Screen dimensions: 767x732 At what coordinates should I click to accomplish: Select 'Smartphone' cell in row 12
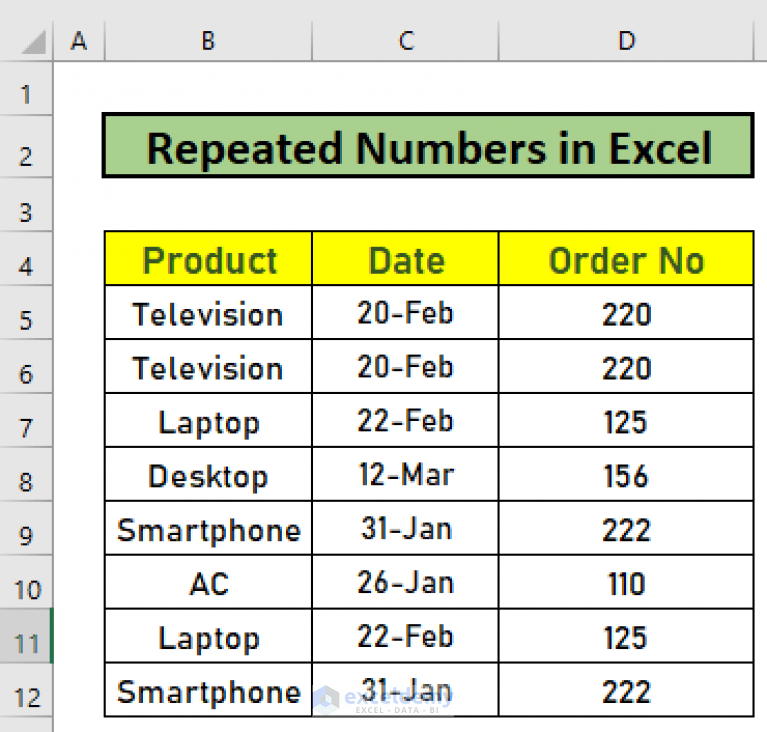(208, 690)
